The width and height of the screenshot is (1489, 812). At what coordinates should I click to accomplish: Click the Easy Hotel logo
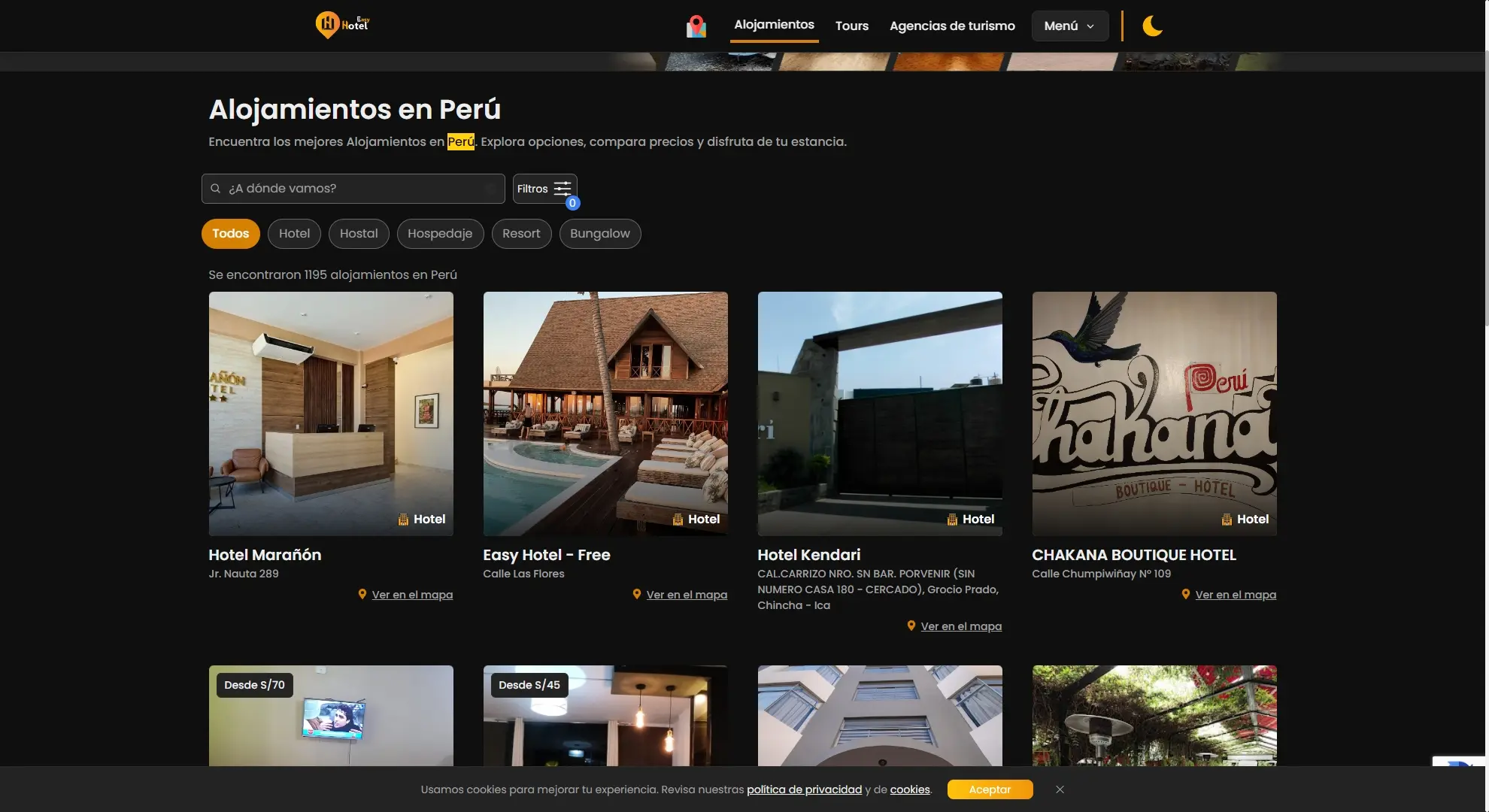(x=342, y=25)
